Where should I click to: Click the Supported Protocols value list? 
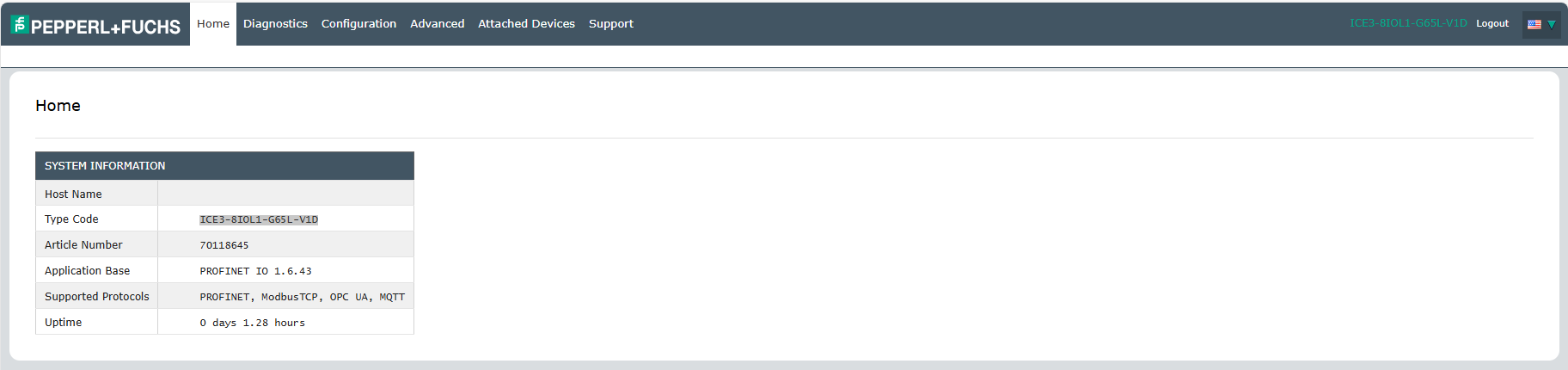click(x=302, y=297)
